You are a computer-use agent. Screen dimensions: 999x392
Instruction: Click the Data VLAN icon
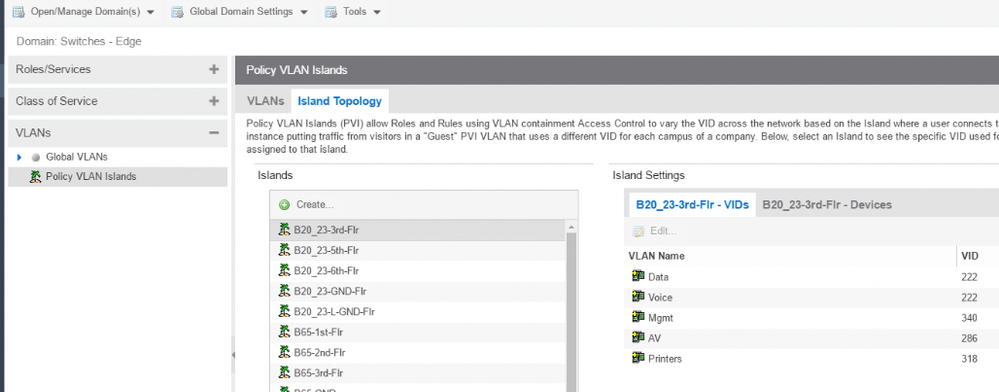638,276
